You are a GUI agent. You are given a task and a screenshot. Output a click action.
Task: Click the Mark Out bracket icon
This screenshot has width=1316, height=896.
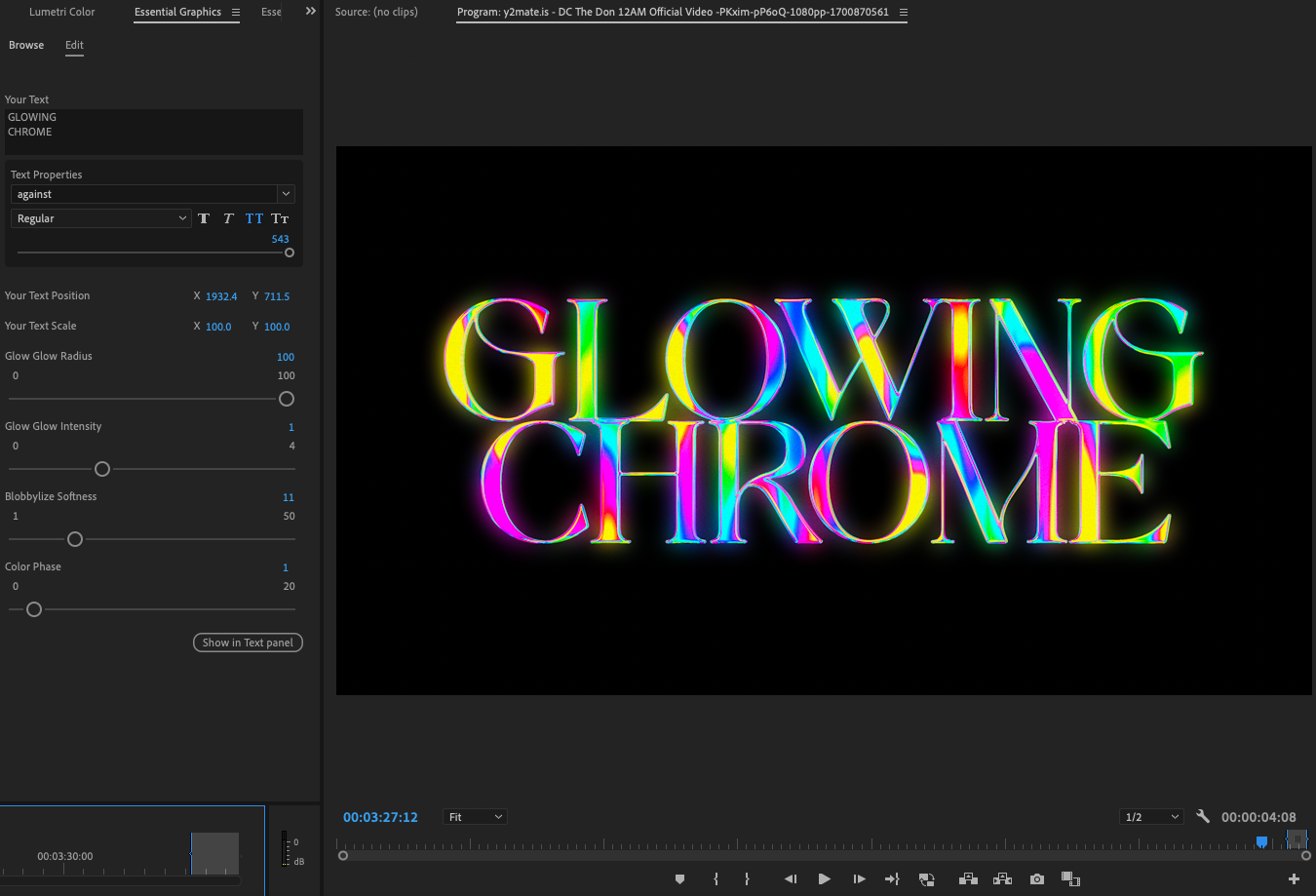[x=747, y=879]
